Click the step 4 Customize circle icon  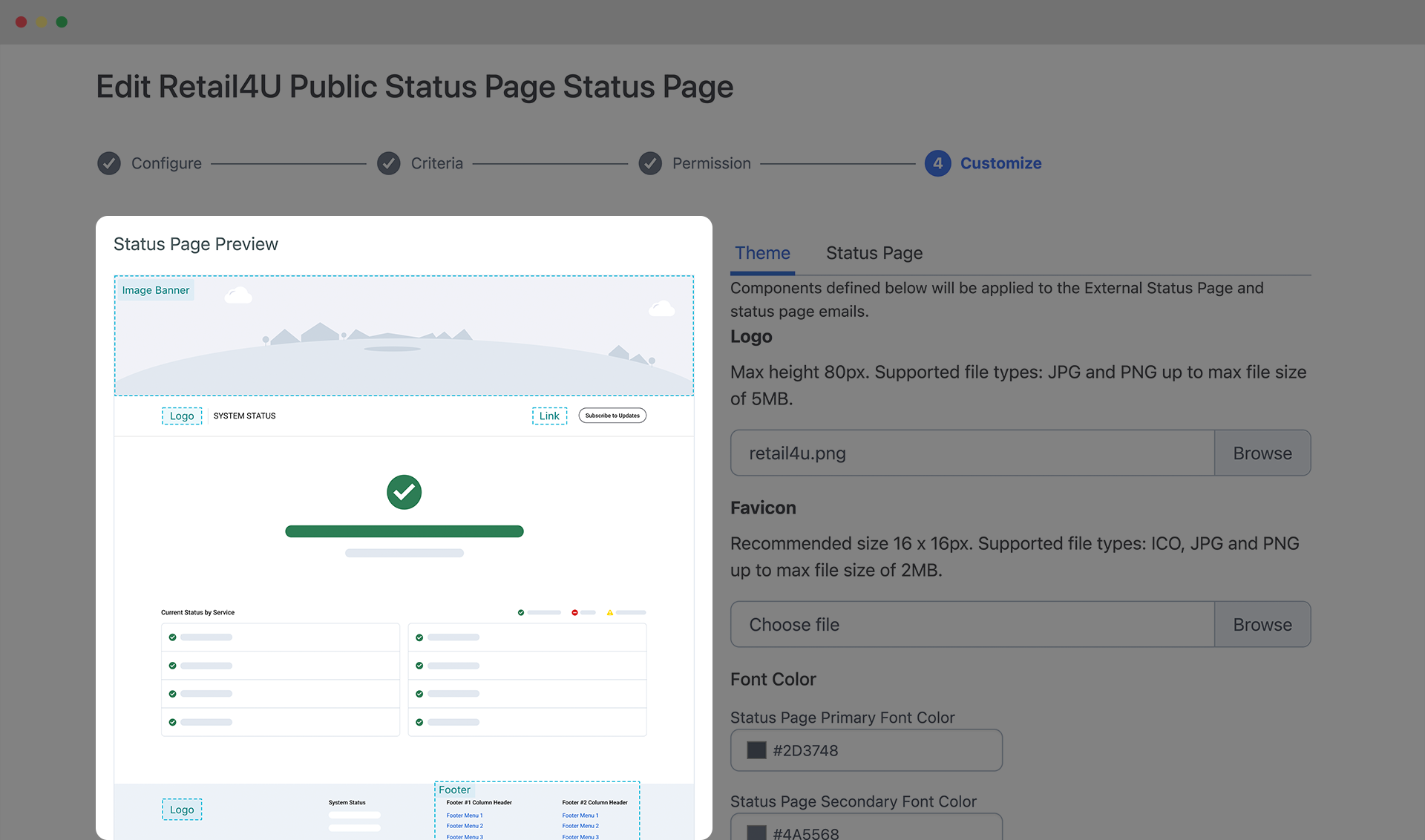[937, 163]
